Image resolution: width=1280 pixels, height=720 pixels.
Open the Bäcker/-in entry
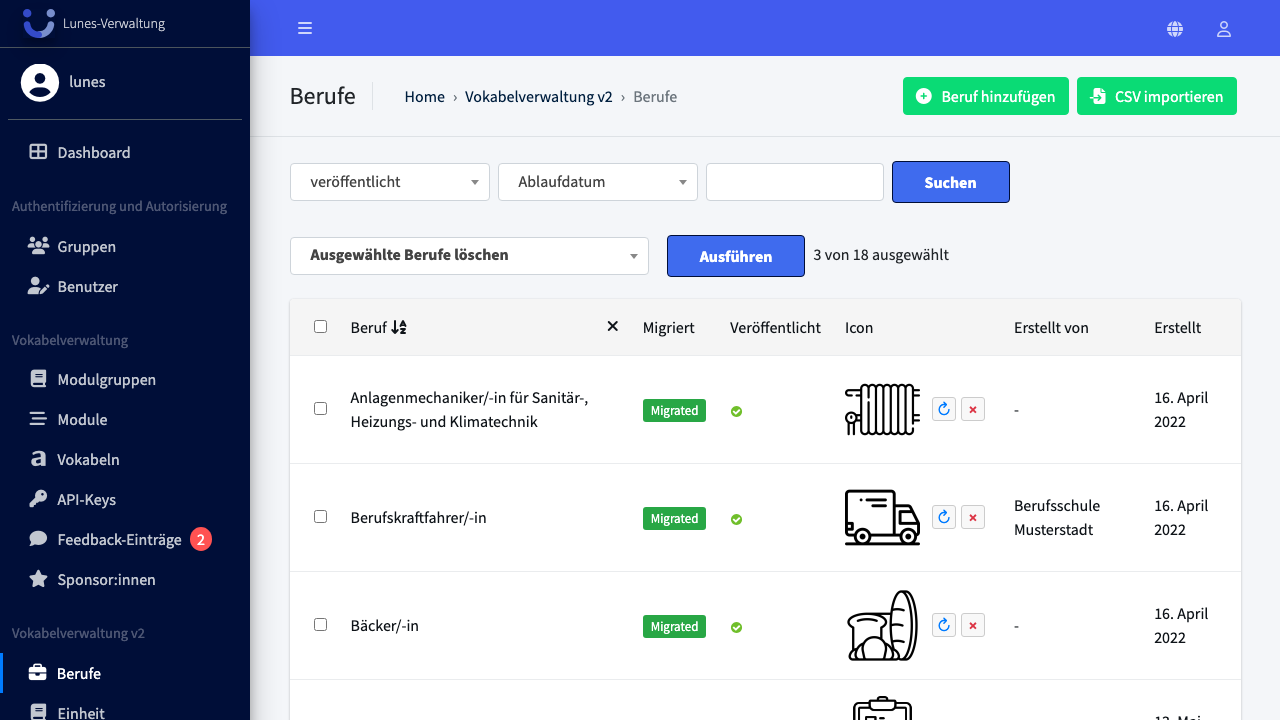click(x=385, y=626)
